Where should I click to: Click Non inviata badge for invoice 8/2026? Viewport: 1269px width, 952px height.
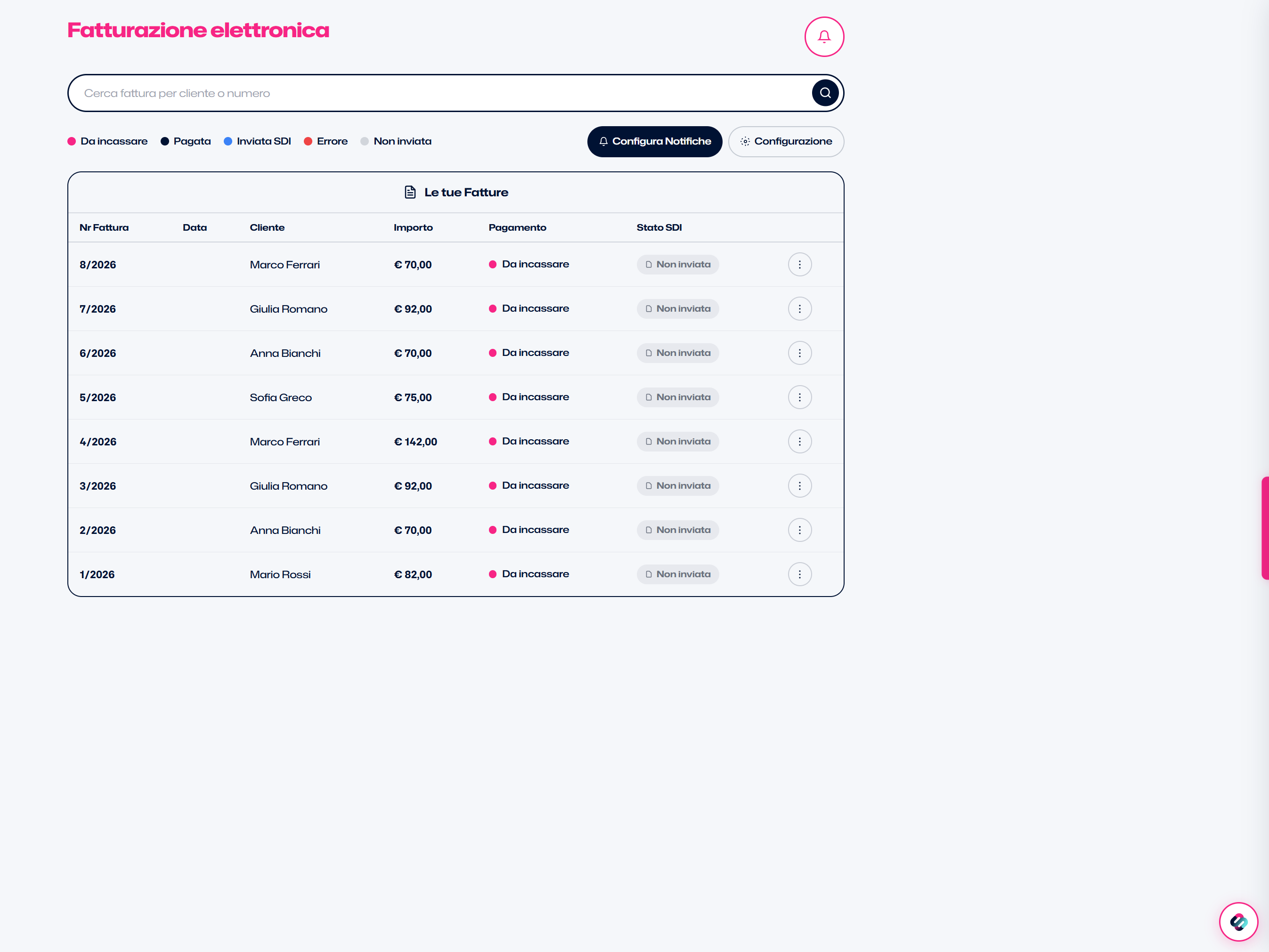(x=677, y=265)
